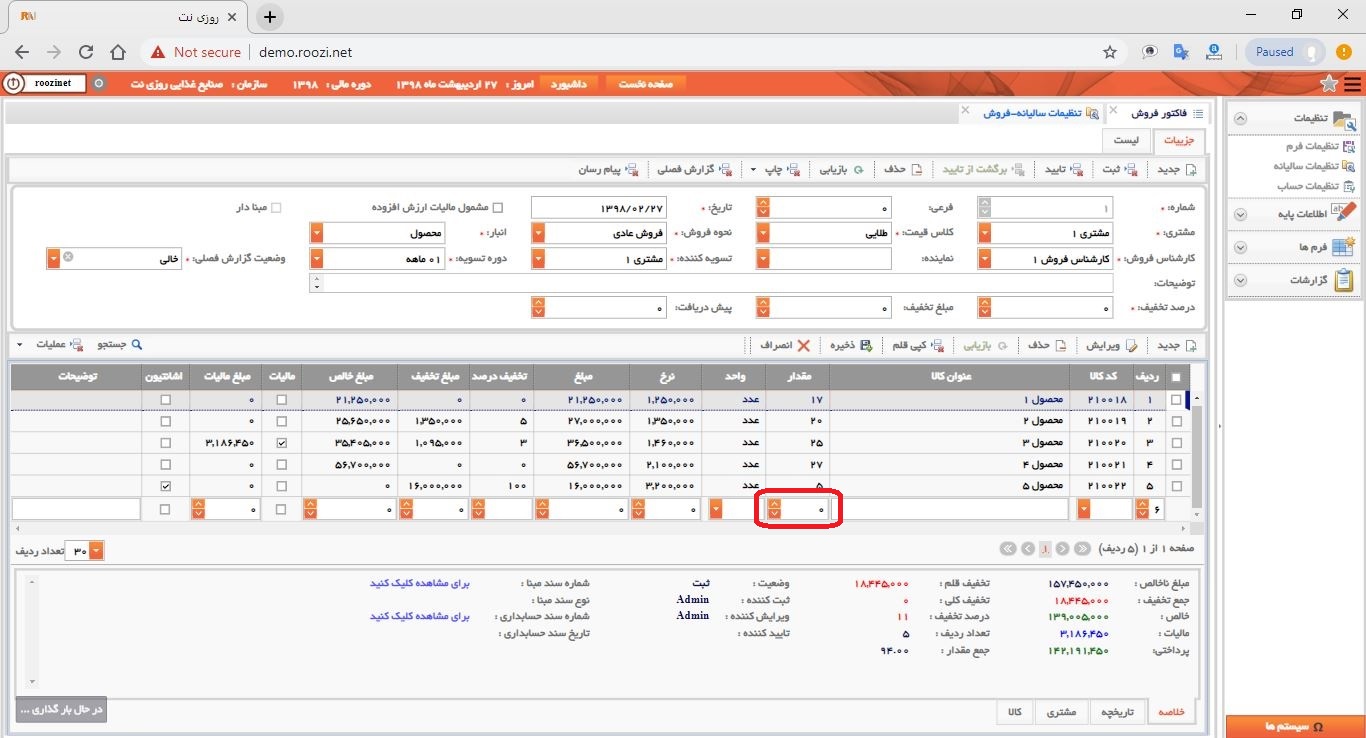Select the row checkbox for محصول 1

1175,400
